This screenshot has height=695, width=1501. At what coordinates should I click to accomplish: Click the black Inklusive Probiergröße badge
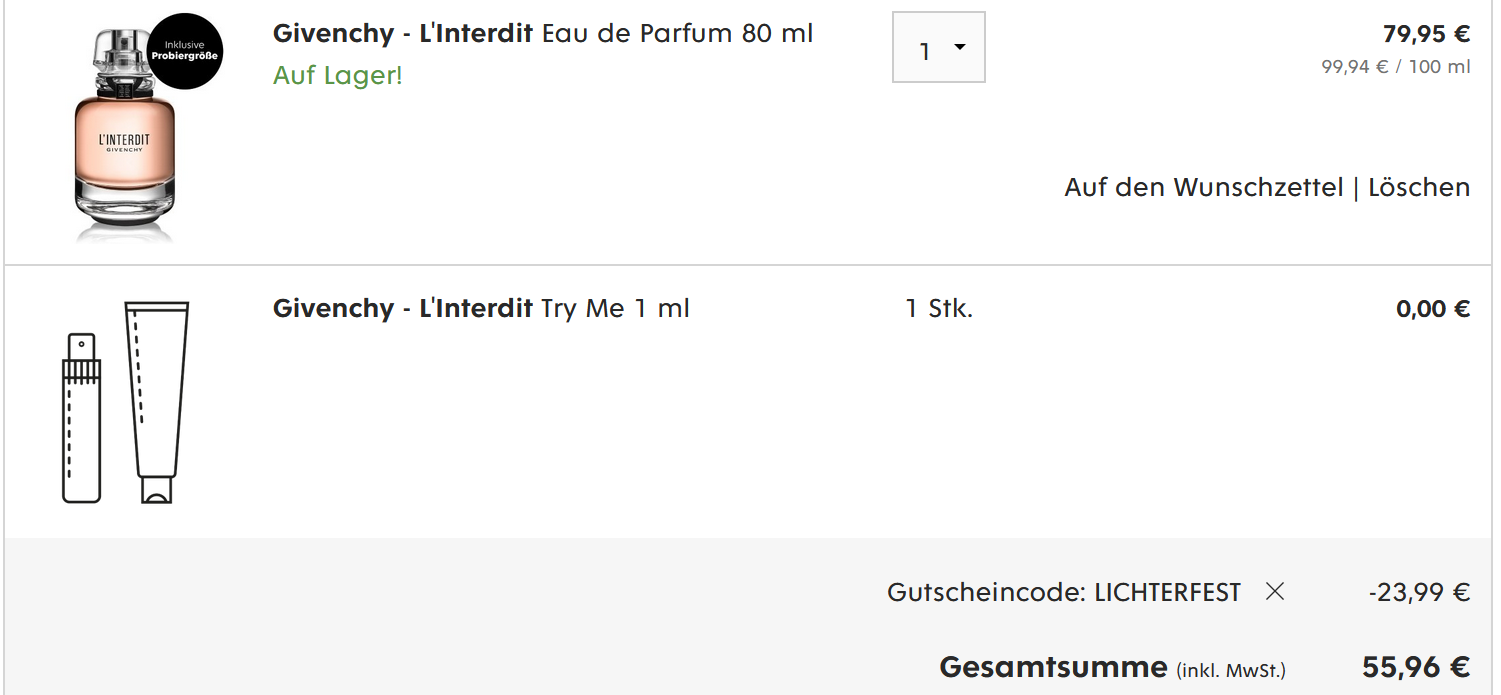click(x=184, y=51)
